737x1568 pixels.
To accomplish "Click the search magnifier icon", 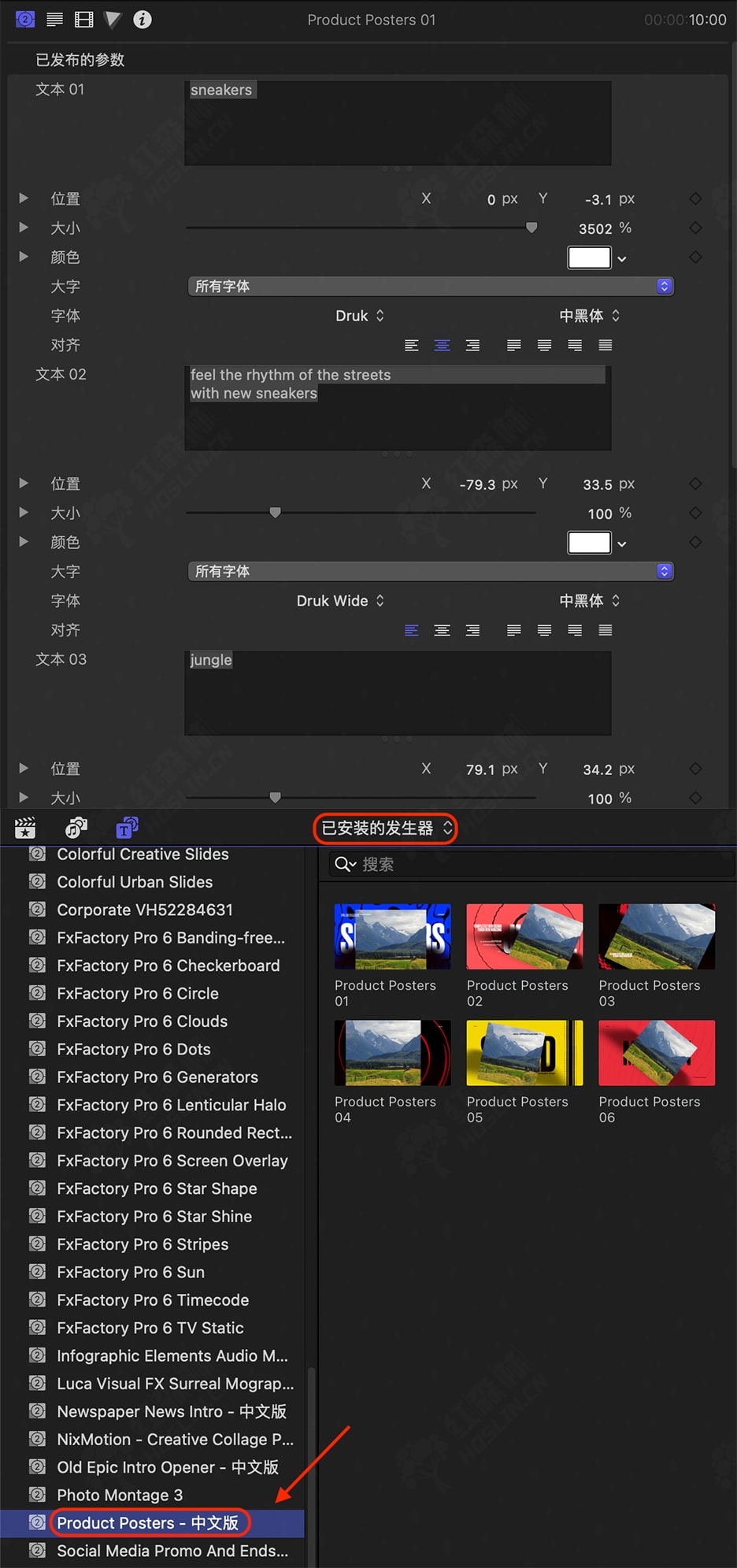I will tap(345, 864).
